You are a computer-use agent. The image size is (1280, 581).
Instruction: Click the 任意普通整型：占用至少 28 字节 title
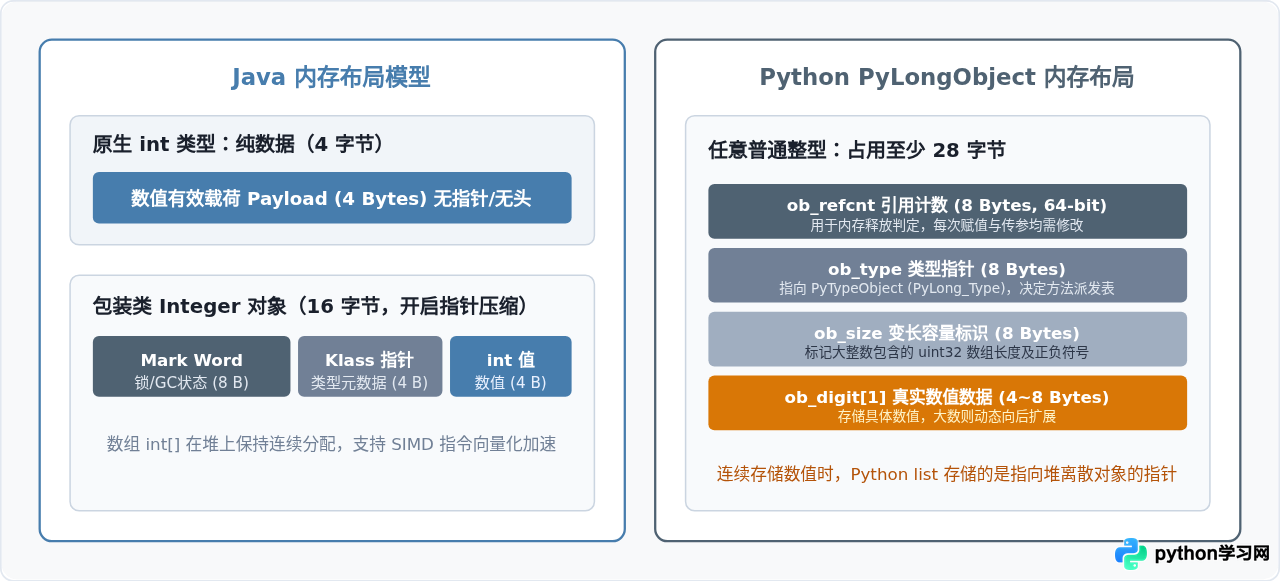point(857,150)
